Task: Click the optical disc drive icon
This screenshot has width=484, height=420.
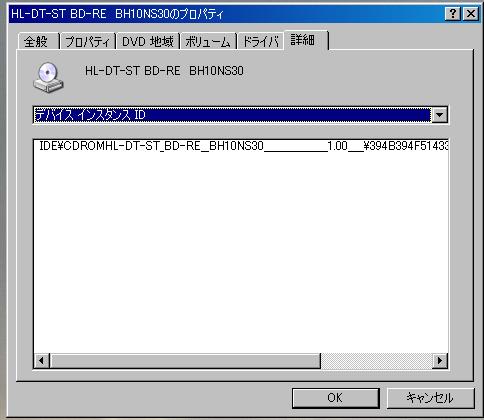Action: tap(48, 77)
